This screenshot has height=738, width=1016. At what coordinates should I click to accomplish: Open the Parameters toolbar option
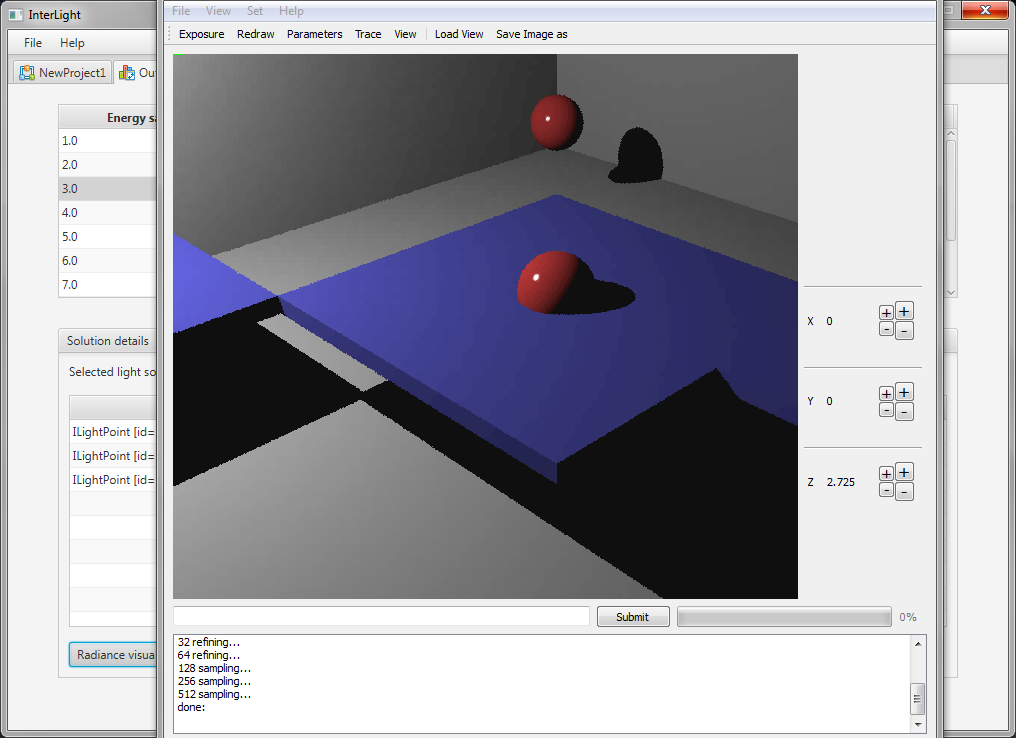click(x=314, y=34)
